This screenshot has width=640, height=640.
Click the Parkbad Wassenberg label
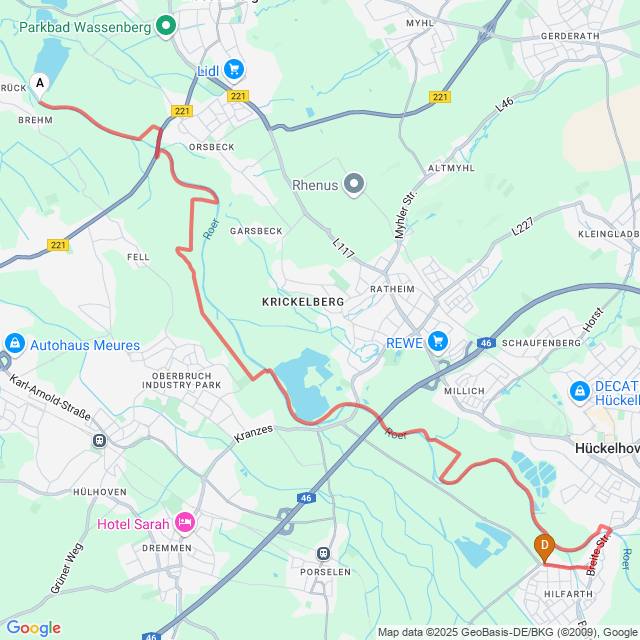pyautogui.click(x=85, y=27)
